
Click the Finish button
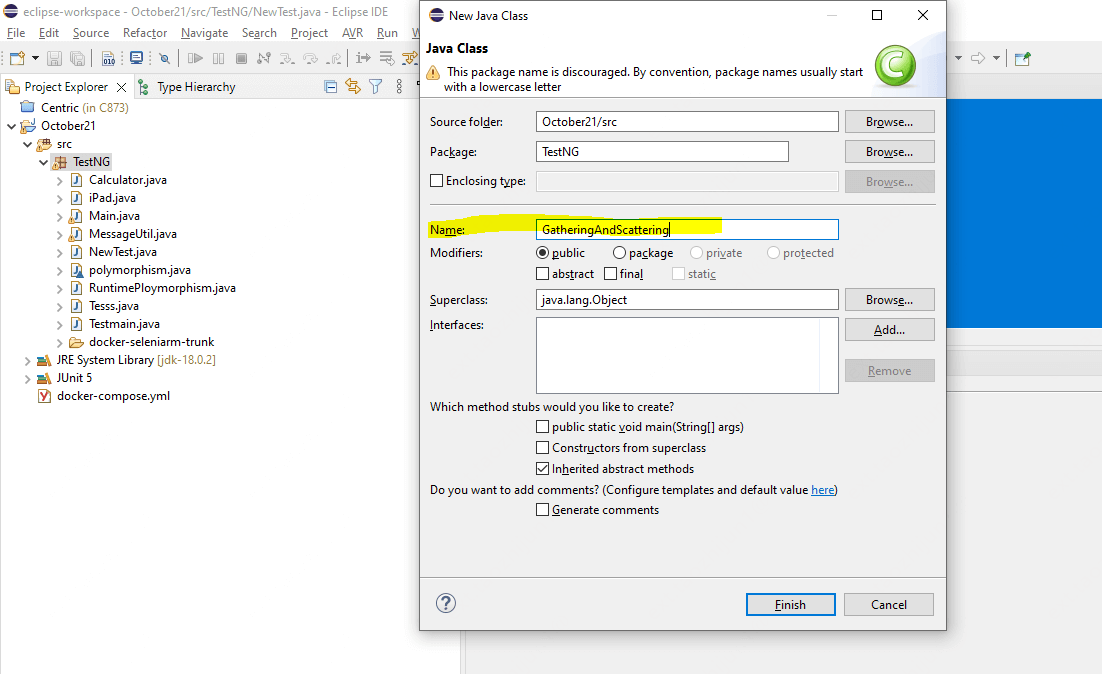pos(791,604)
